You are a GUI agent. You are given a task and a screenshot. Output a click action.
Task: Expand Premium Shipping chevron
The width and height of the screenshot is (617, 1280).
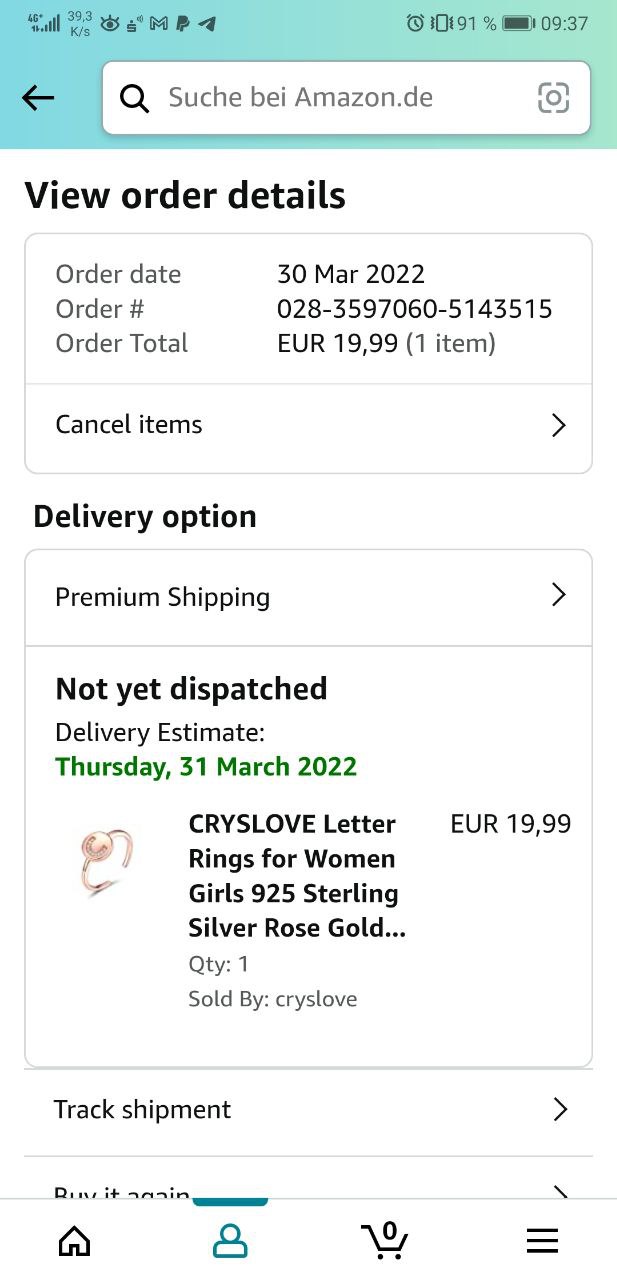pos(559,595)
